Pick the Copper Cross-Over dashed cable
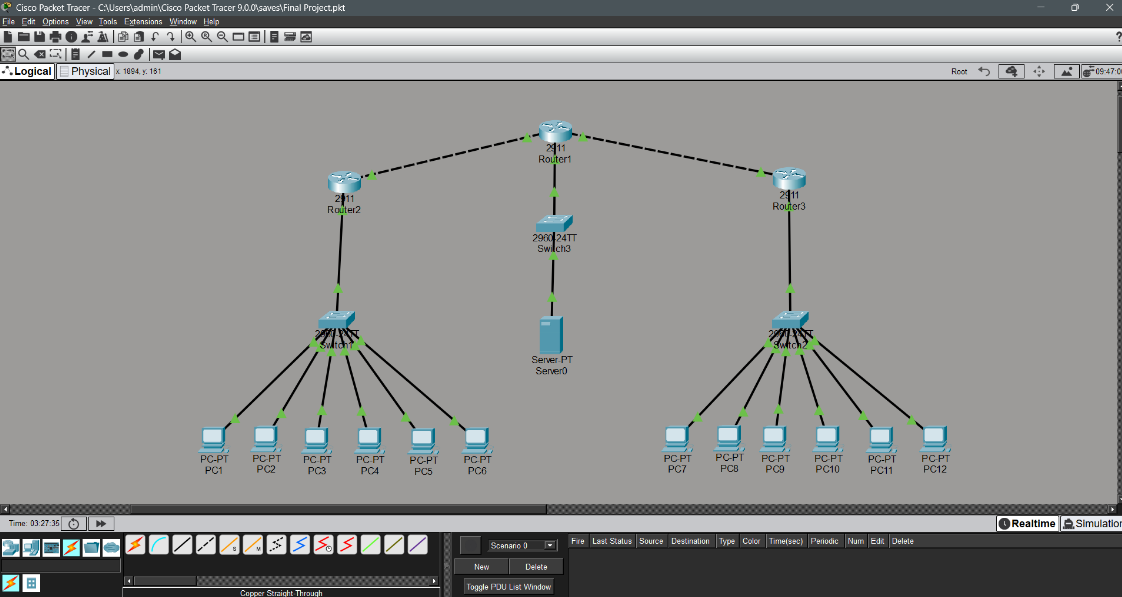Viewport: 1122px width, 597px height. click(x=205, y=545)
